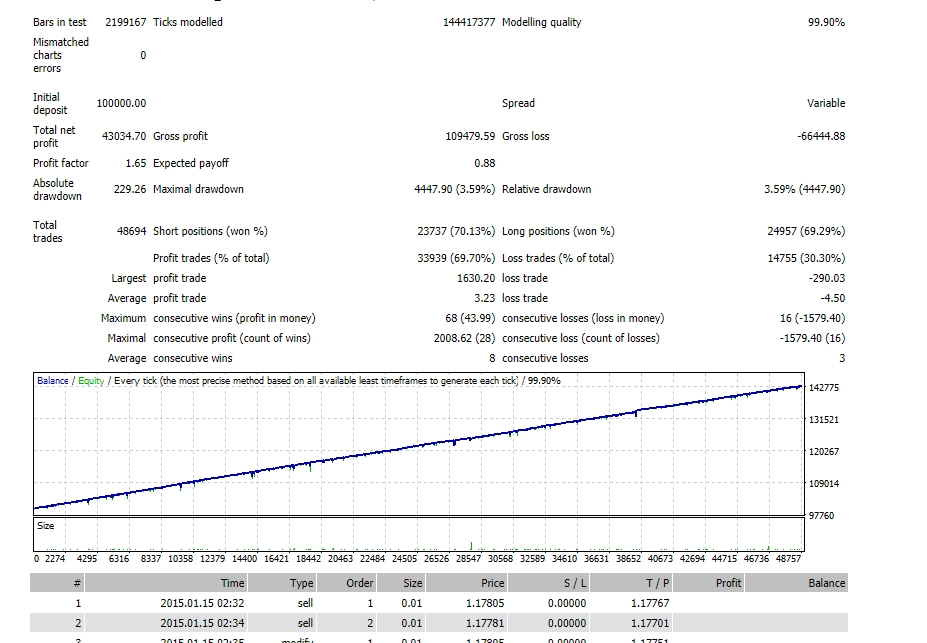The image size is (927, 643).
Task: Select the Profit factor value 1.65
Action: [135, 163]
